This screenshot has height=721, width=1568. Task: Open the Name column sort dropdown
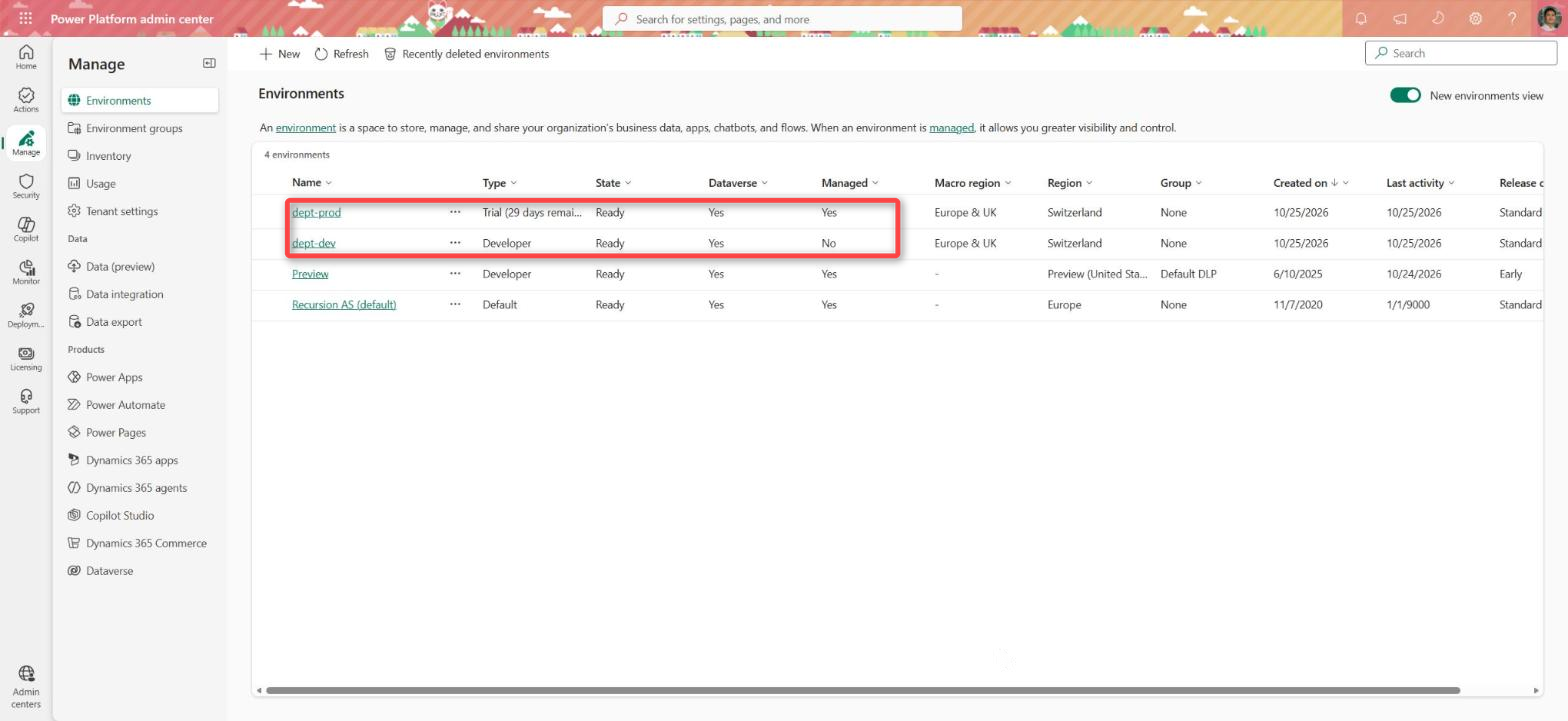click(x=312, y=183)
